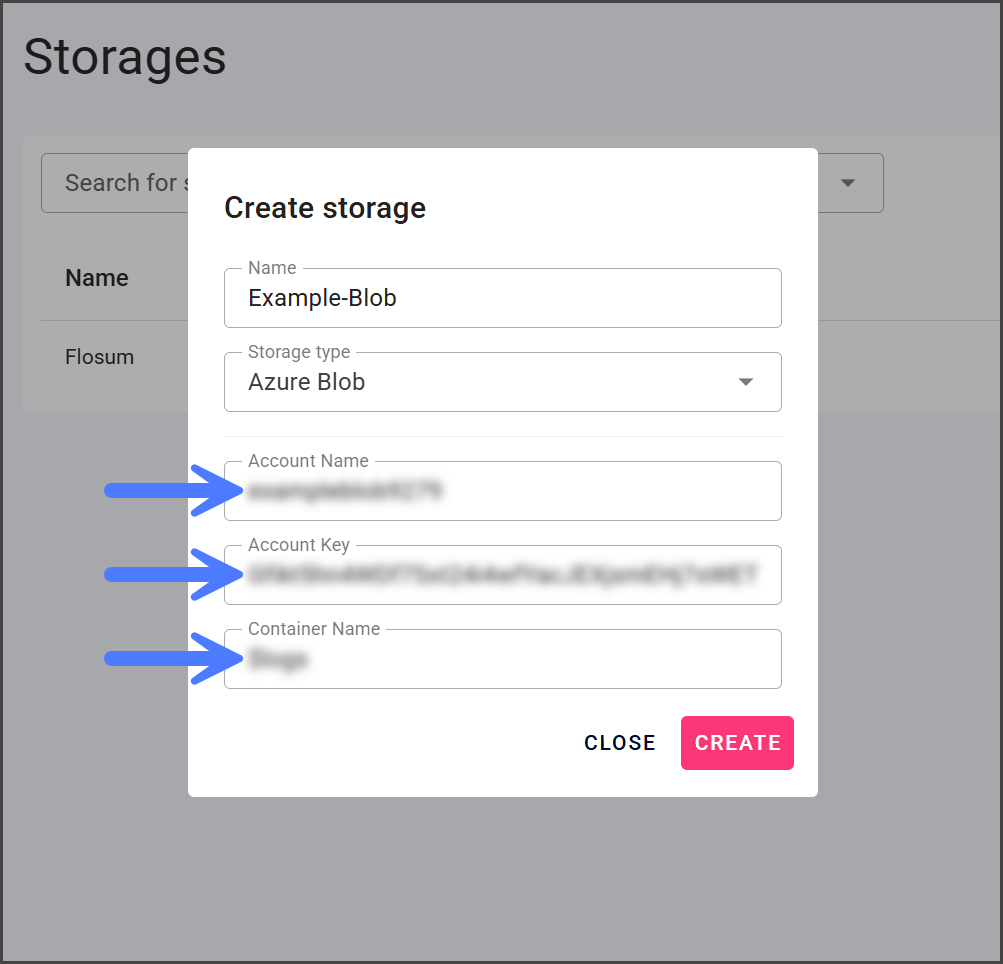Click the Storage type floating label
This screenshot has width=1003, height=964.
click(x=299, y=353)
